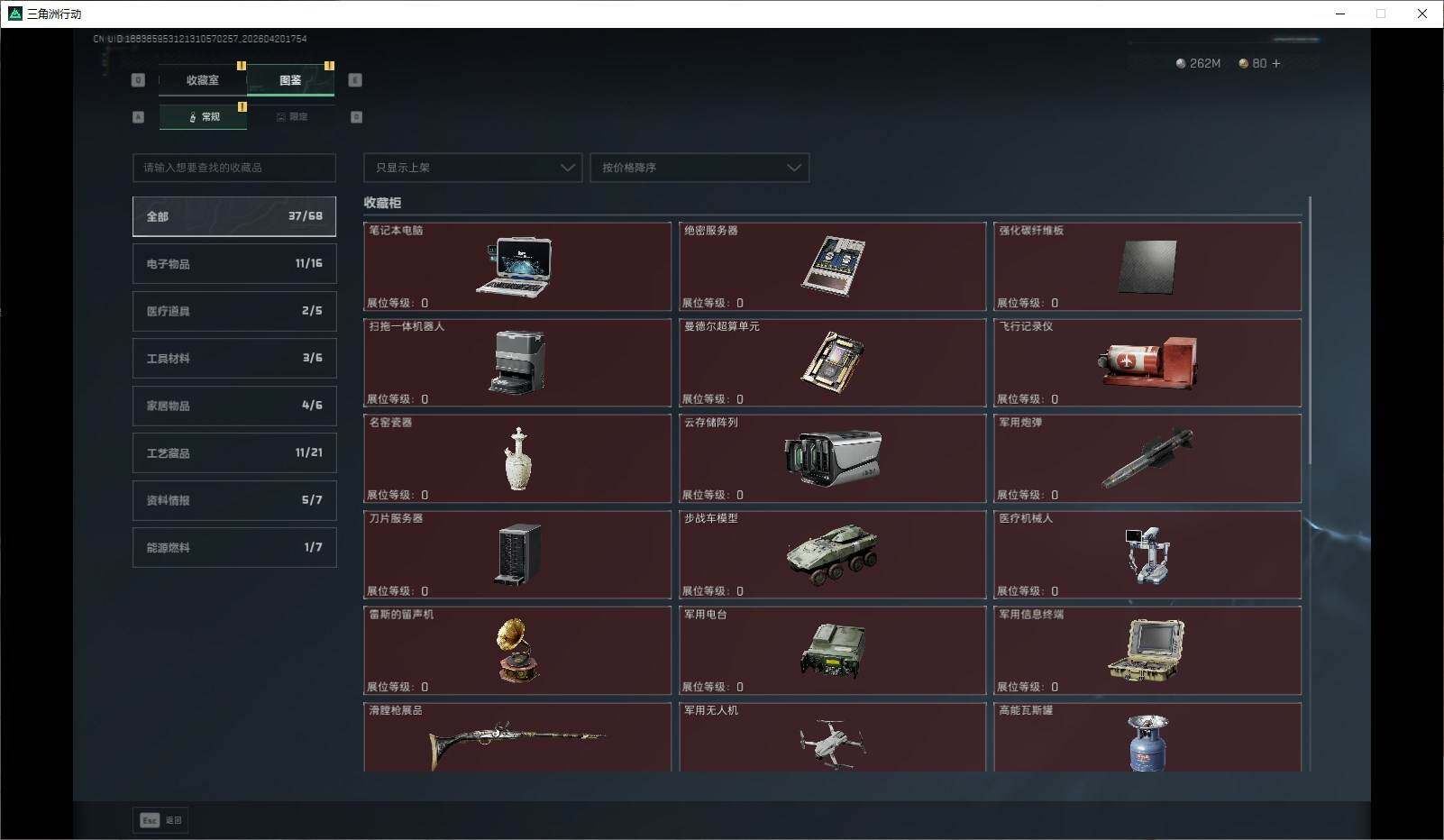This screenshot has width=1444, height=840.
Task: Click the collectible search input field
Action: [234, 168]
